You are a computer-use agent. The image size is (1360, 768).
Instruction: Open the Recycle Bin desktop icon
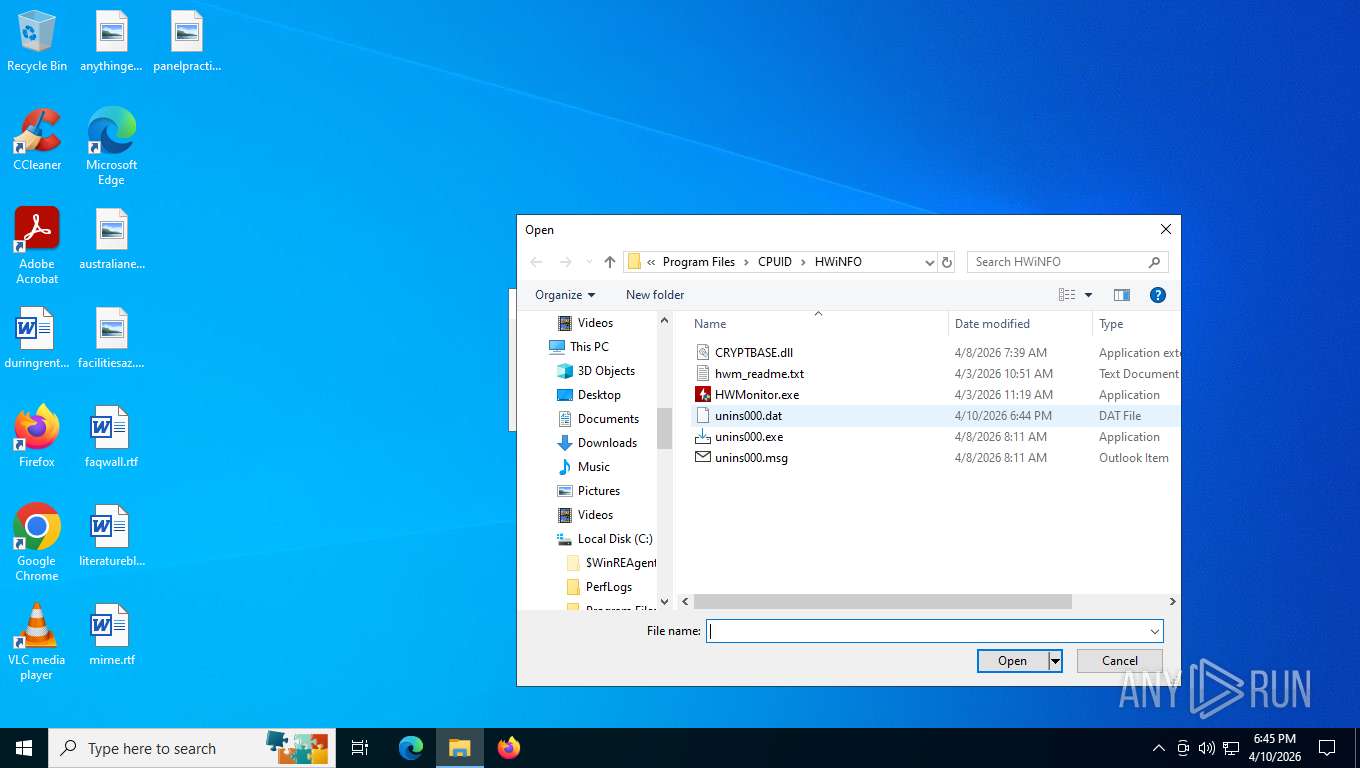pos(37,41)
